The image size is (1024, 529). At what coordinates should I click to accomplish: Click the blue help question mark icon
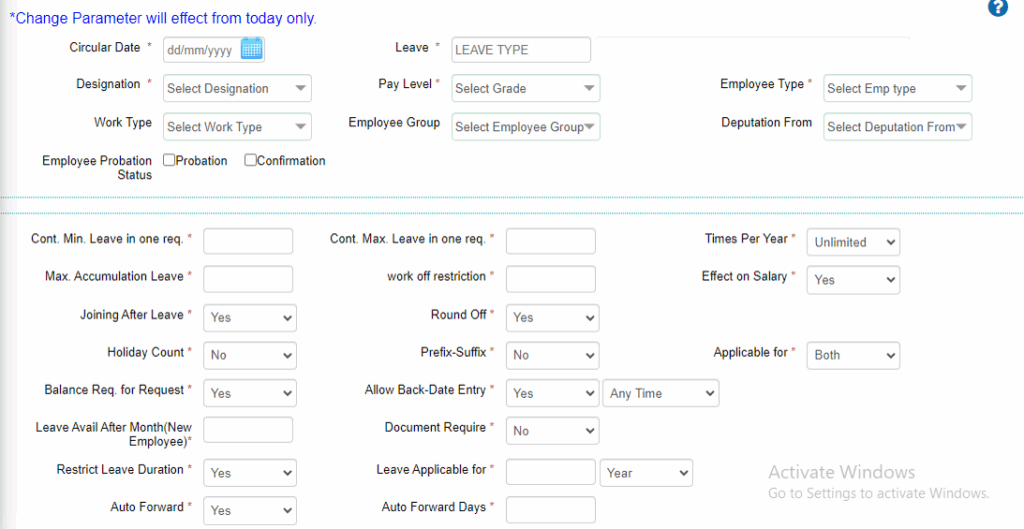[997, 8]
